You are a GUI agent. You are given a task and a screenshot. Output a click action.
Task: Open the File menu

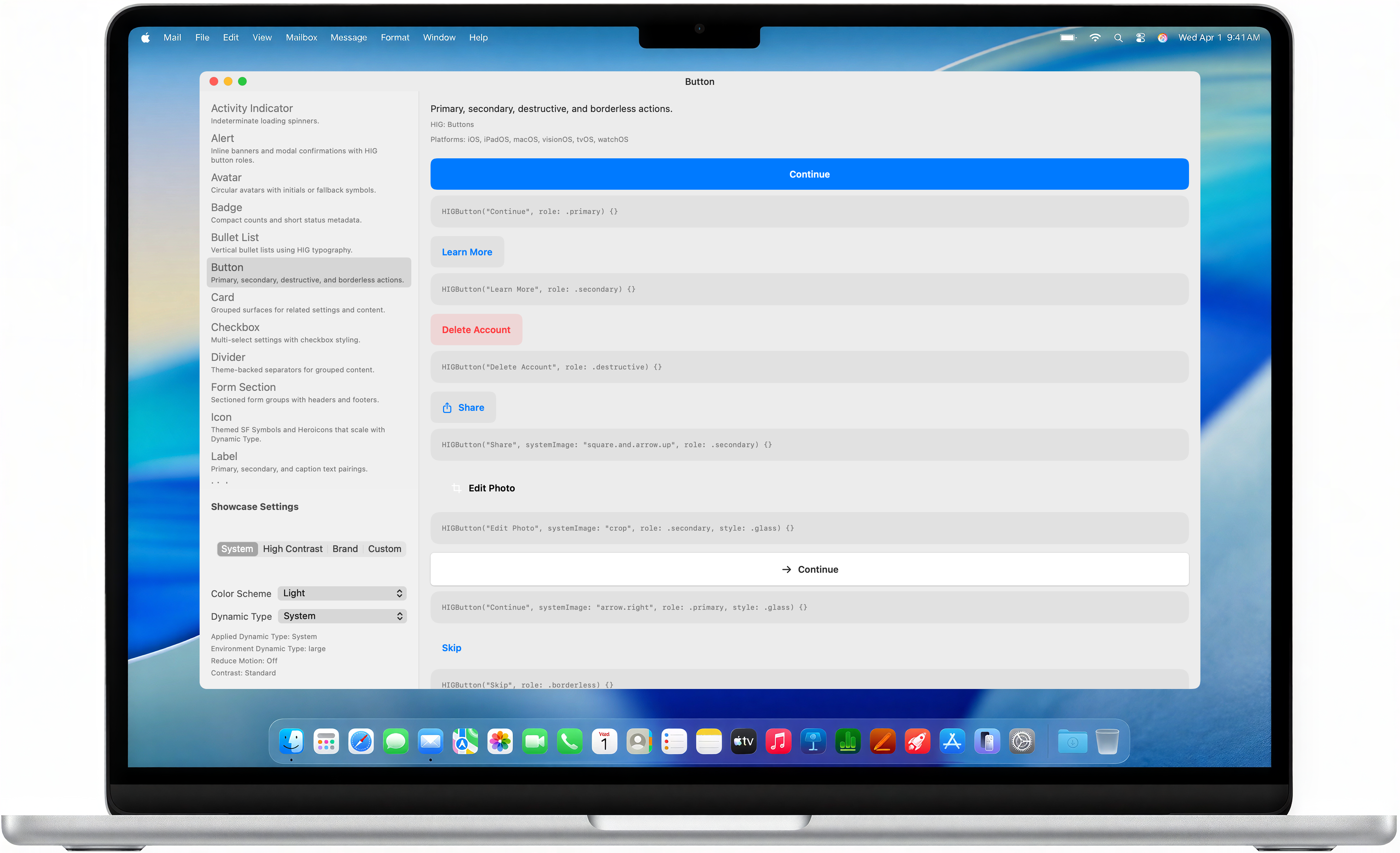click(202, 37)
